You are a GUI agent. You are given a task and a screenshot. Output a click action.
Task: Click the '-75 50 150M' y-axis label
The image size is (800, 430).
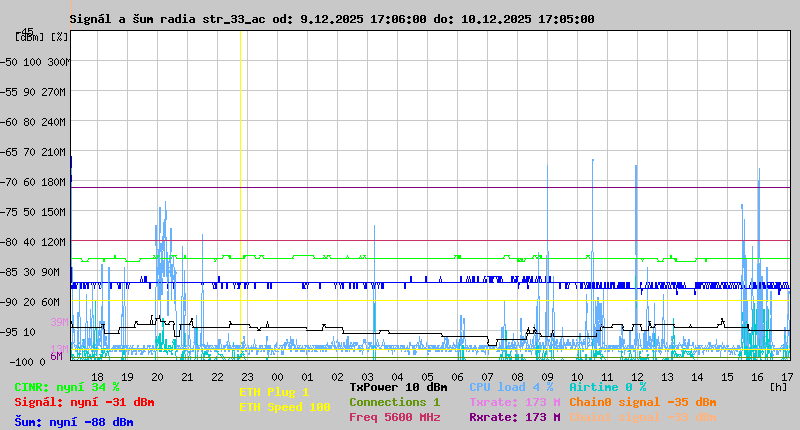[x=35, y=212]
